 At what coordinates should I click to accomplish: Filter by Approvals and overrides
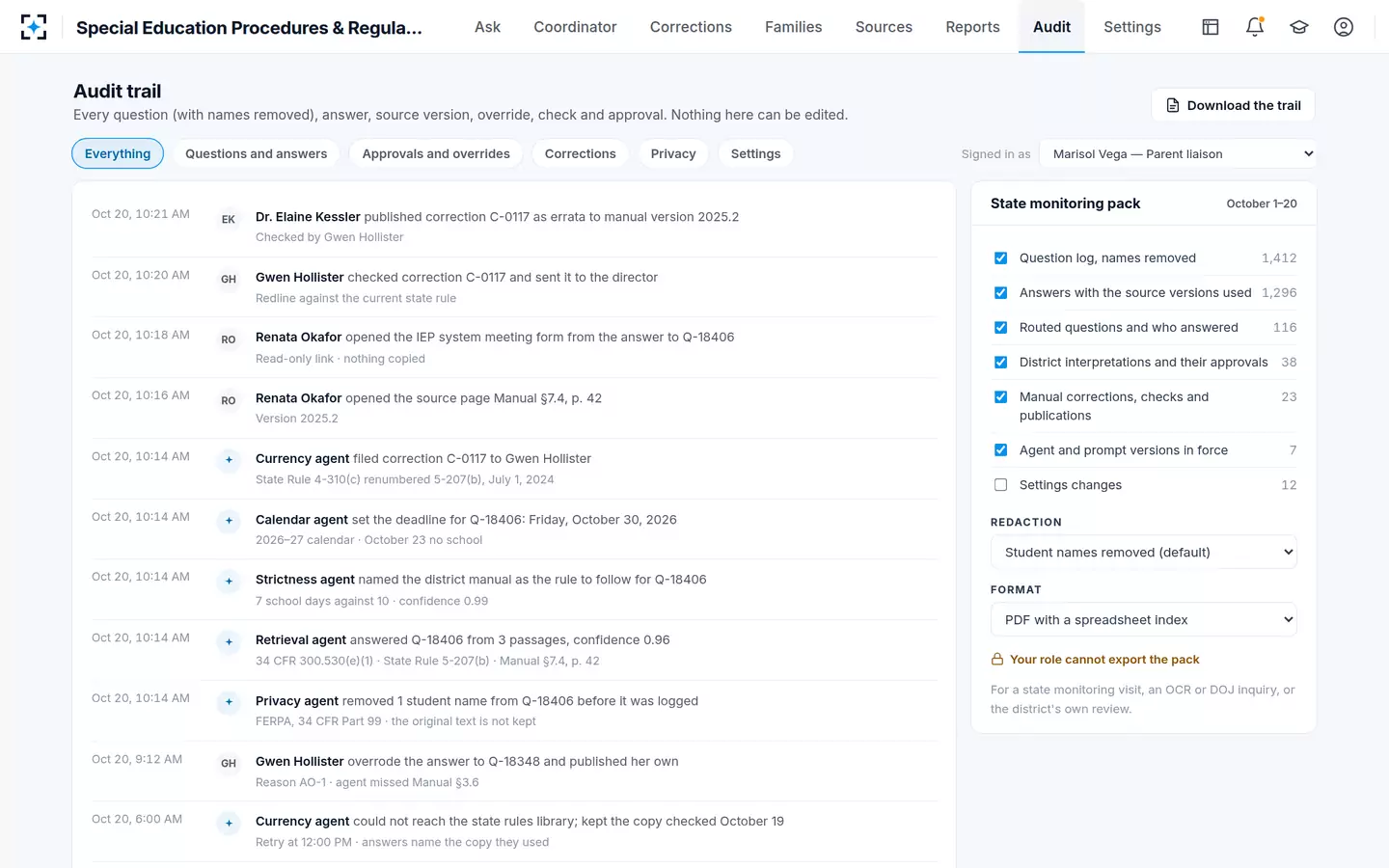coord(436,154)
